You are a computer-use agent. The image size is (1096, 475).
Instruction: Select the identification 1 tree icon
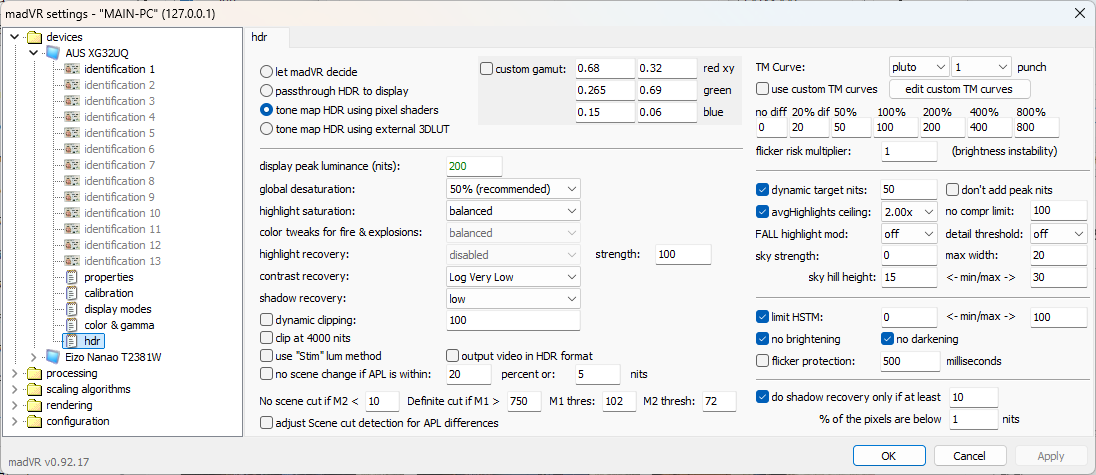coord(72,69)
